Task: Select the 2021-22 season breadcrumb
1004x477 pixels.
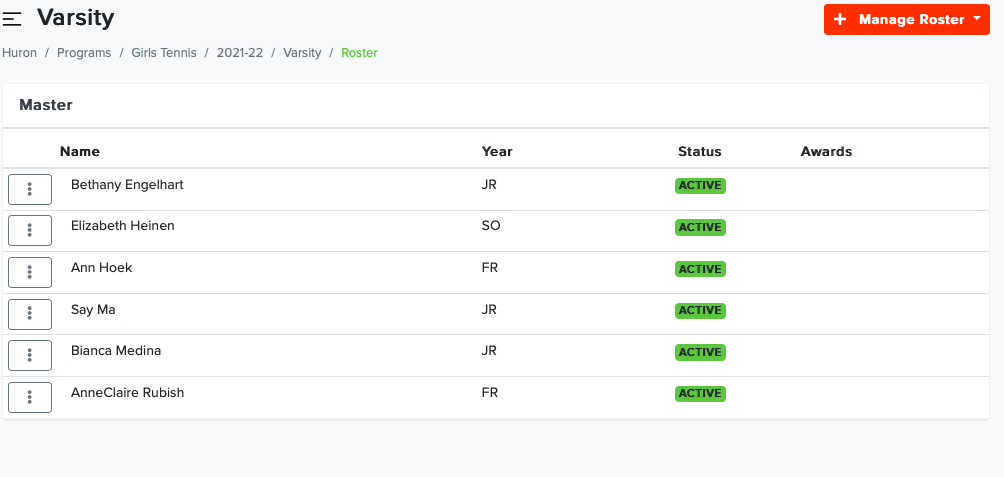Action: tap(239, 53)
